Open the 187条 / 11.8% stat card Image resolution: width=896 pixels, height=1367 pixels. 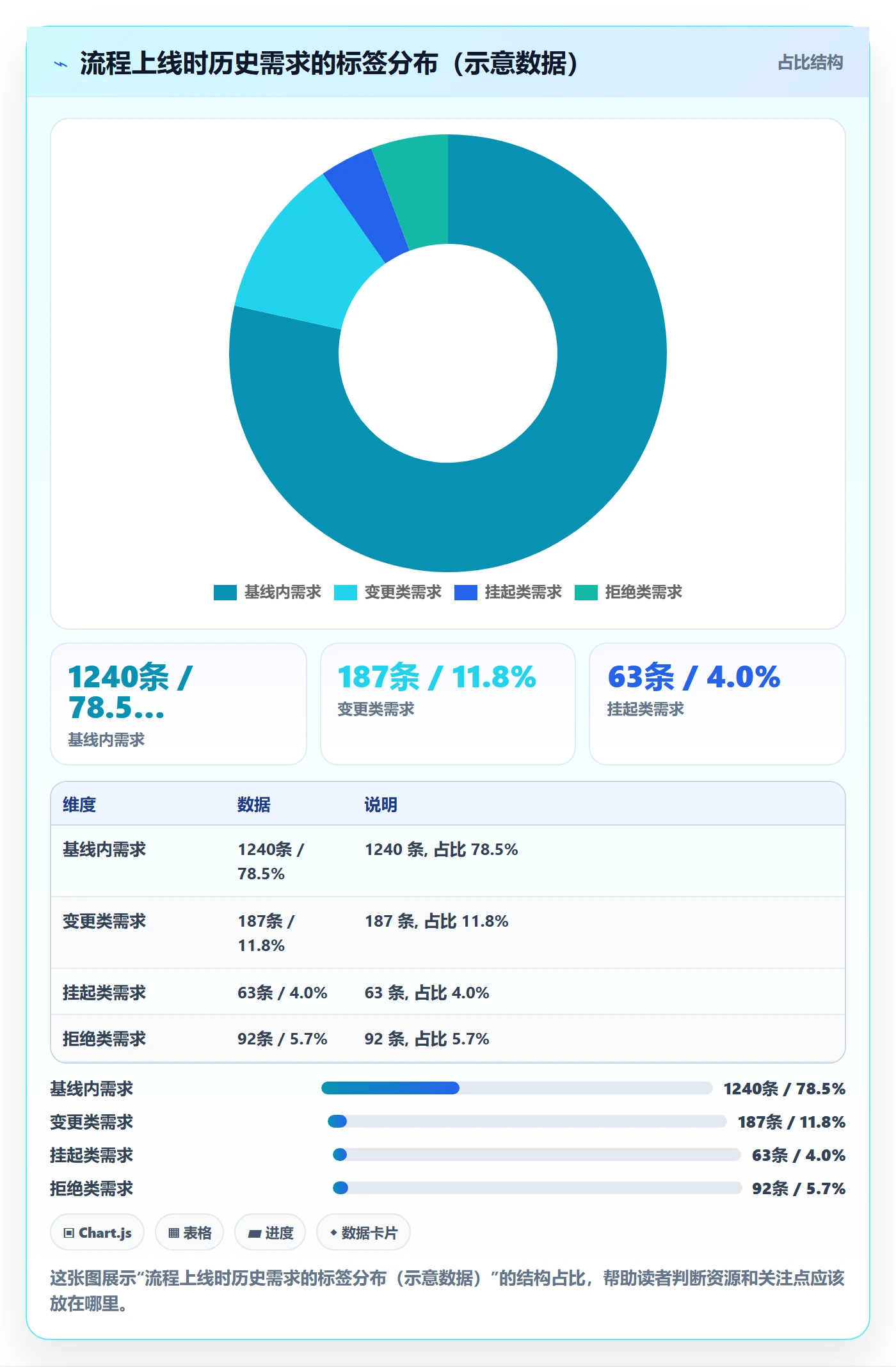coord(448,704)
